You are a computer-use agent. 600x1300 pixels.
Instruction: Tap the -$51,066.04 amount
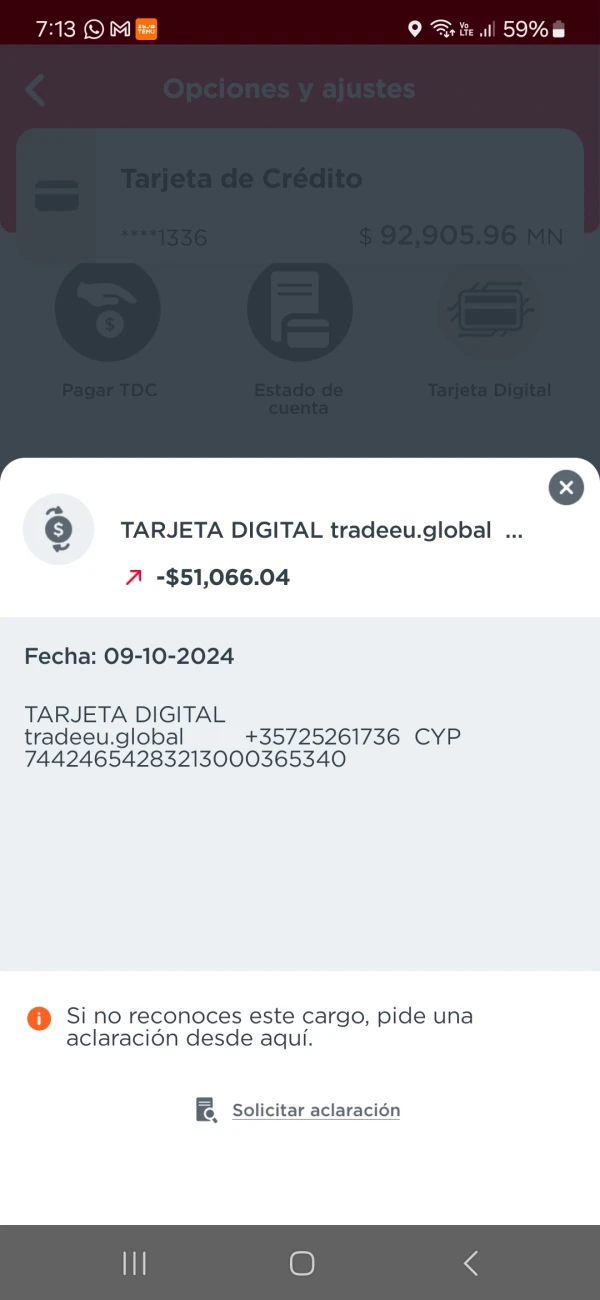point(222,577)
